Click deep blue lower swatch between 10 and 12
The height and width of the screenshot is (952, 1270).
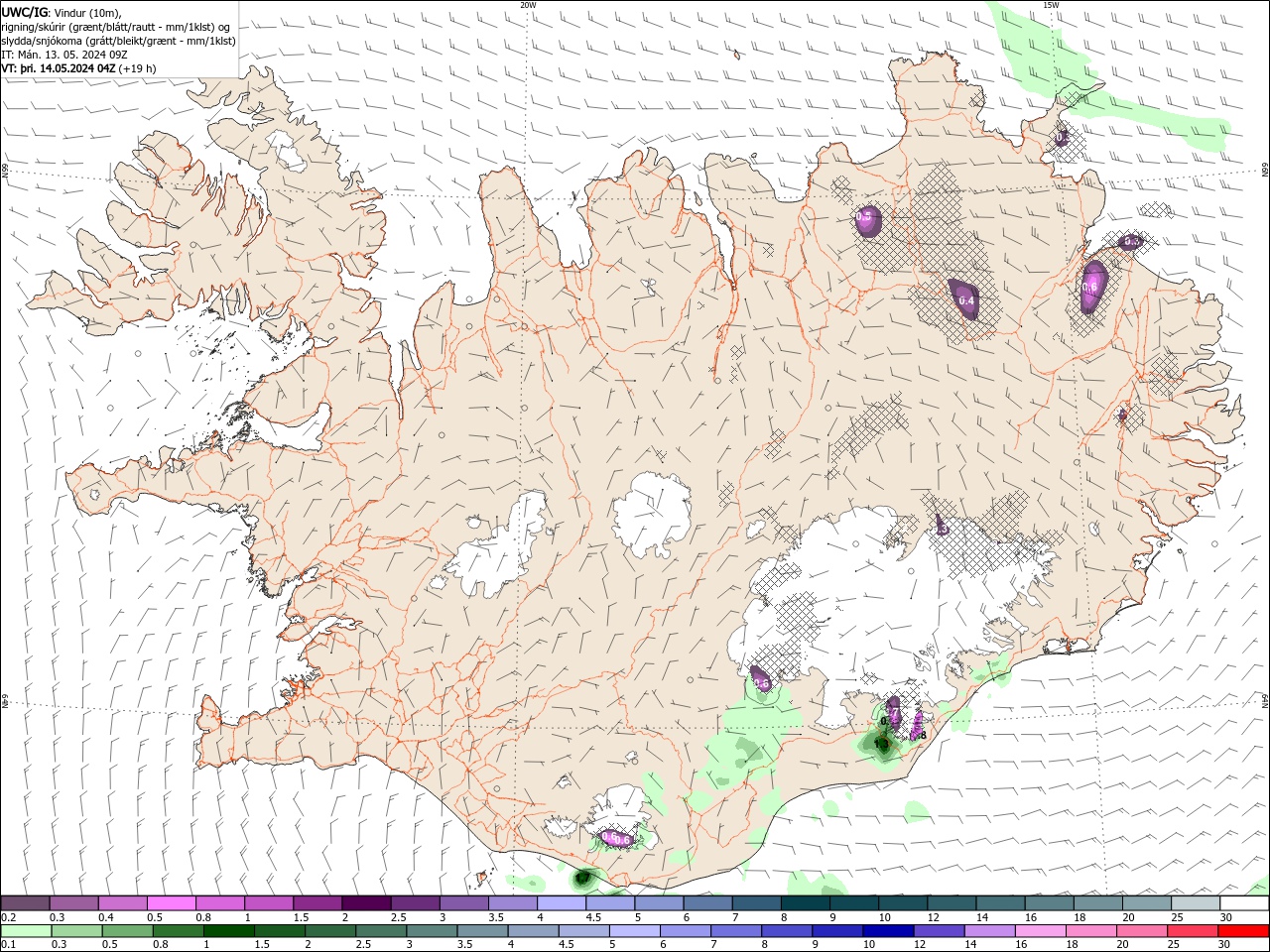pyautogui.click(x=889, y=931)
